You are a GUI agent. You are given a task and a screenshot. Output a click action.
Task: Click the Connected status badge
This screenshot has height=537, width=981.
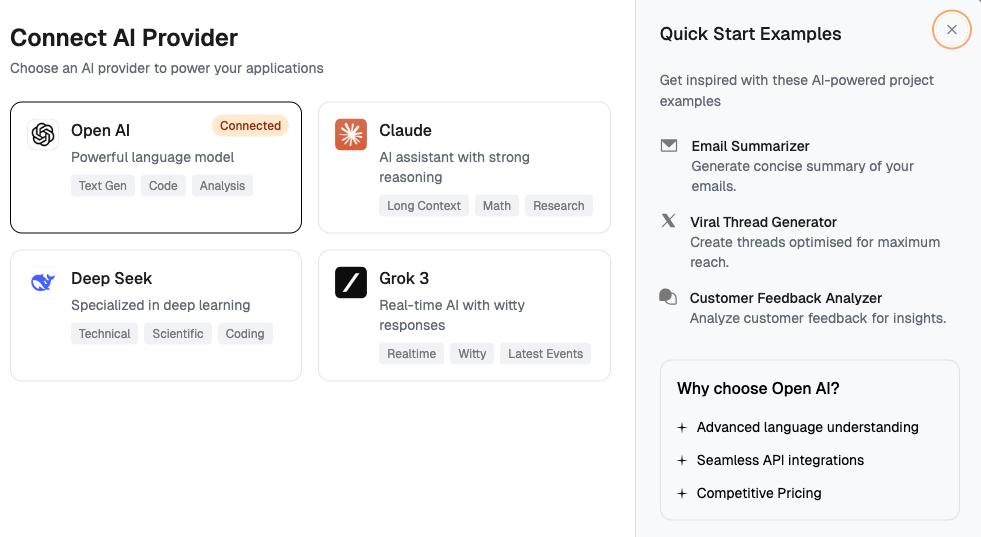pos(250,126)
